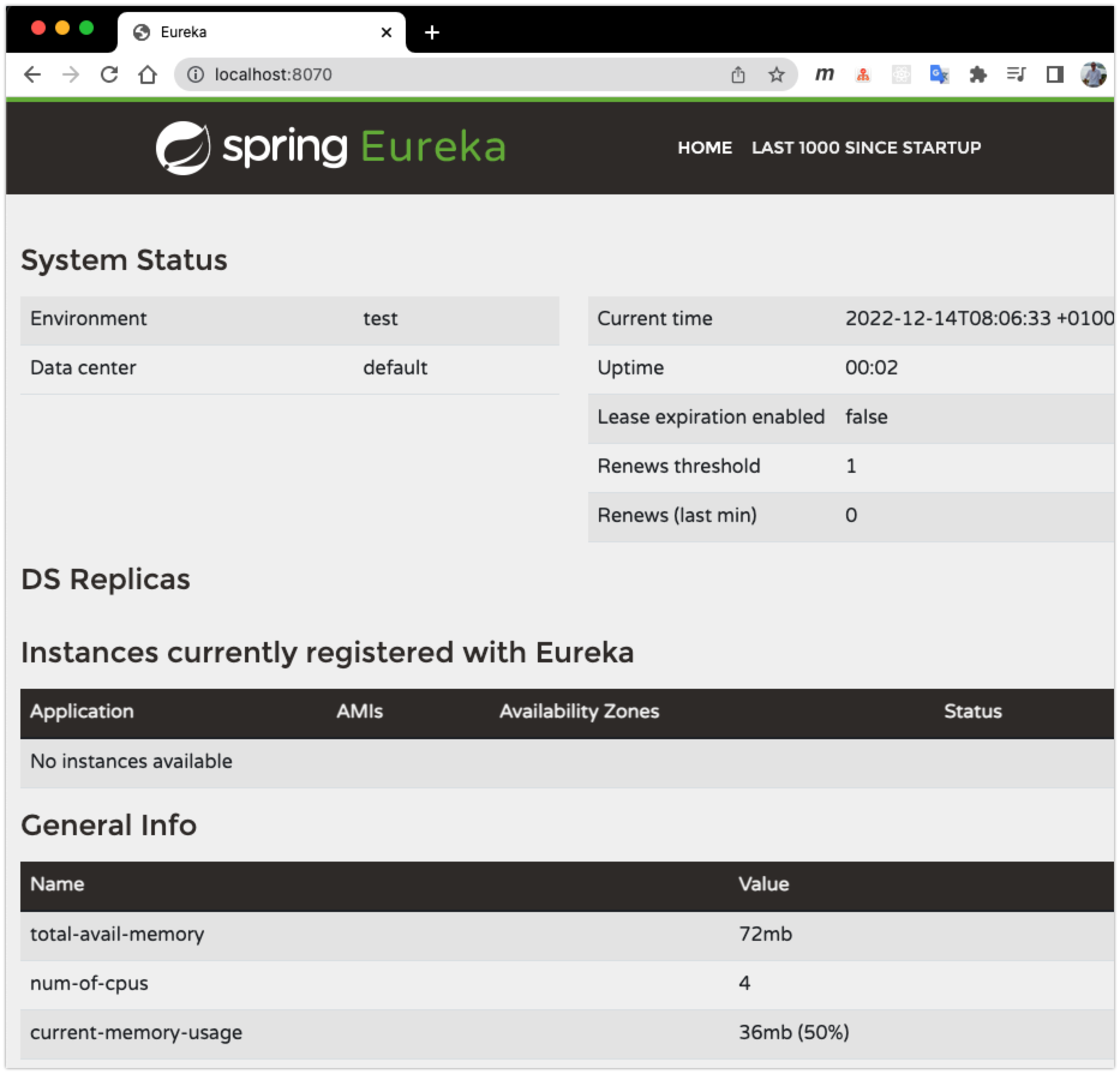Click the AMIs column header

pos(360,712)
